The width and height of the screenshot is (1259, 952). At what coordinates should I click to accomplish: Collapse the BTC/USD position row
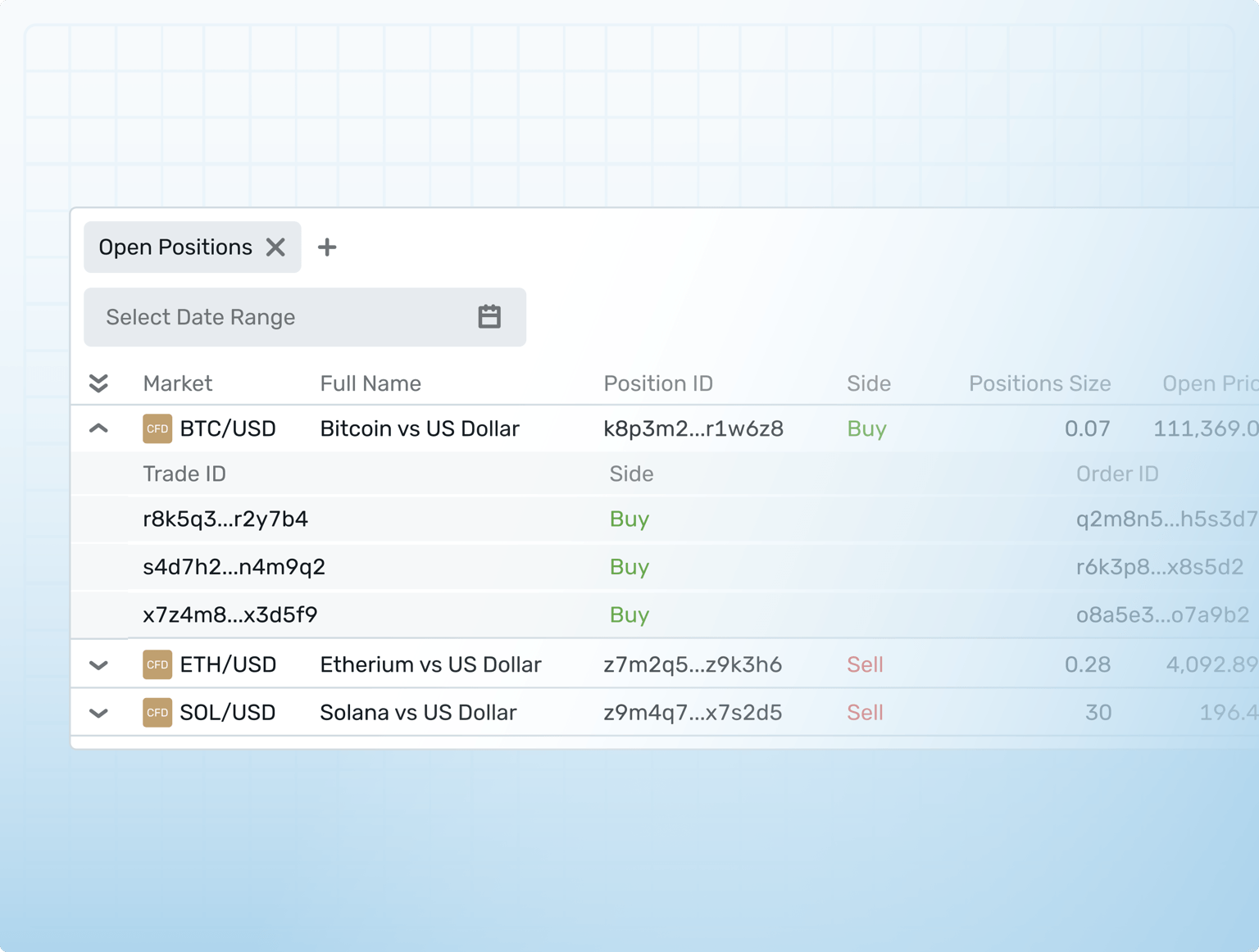[98, 428]
